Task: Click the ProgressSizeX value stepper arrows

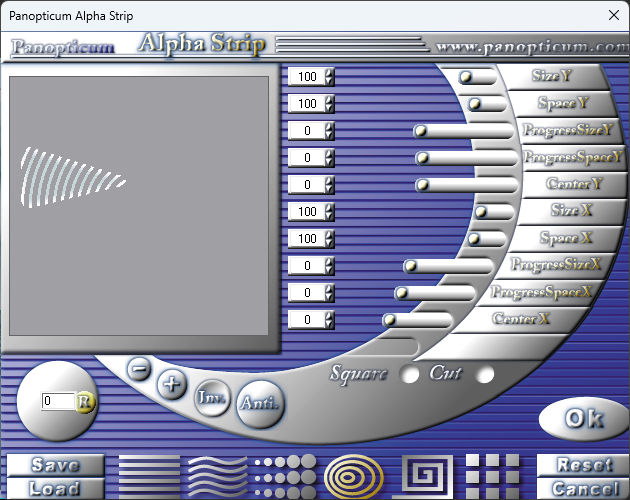Action: click(329, 266)
